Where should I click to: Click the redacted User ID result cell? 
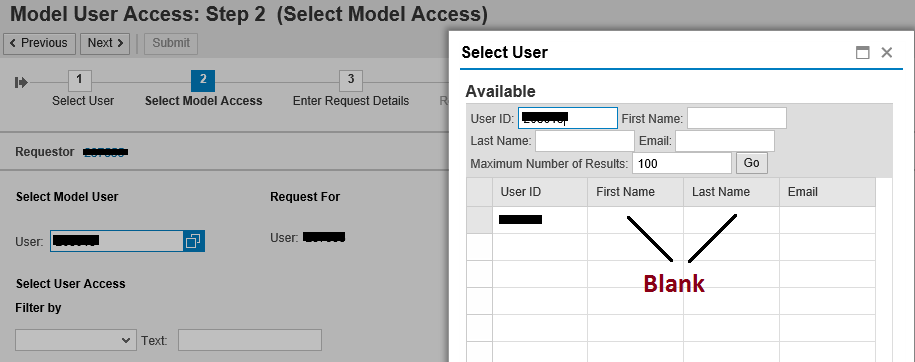pyautogui.click(x=540, y=220)
